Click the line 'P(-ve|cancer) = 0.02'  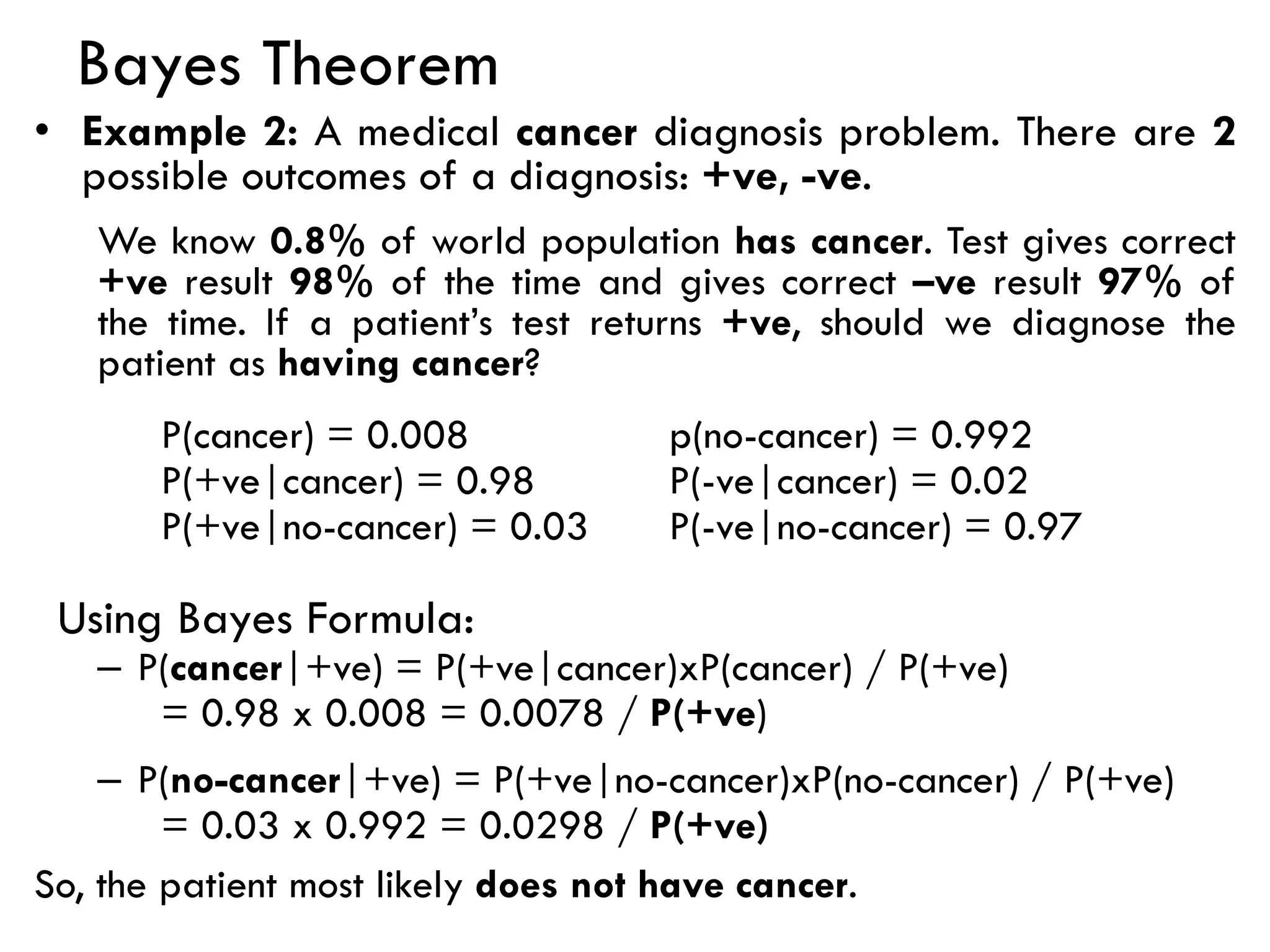pyautogui.click(x=848, y=481)
